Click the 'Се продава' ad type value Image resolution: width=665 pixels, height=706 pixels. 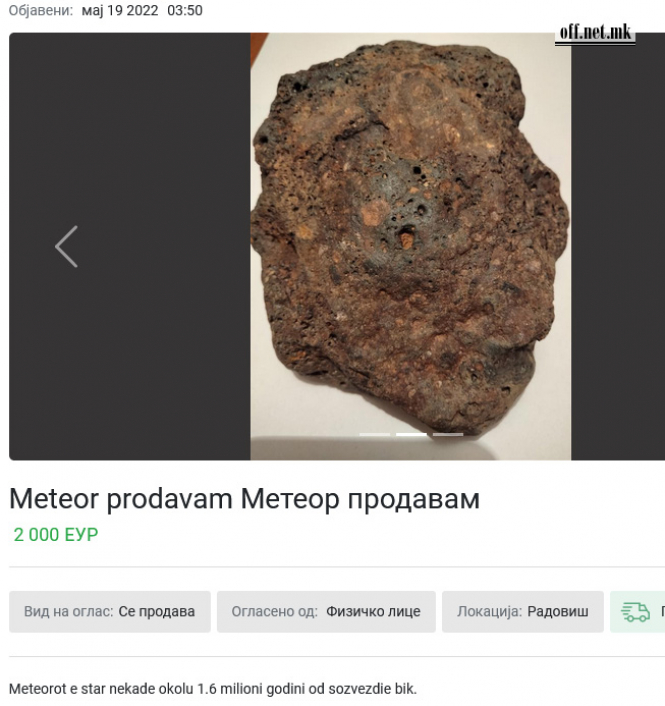157,611
